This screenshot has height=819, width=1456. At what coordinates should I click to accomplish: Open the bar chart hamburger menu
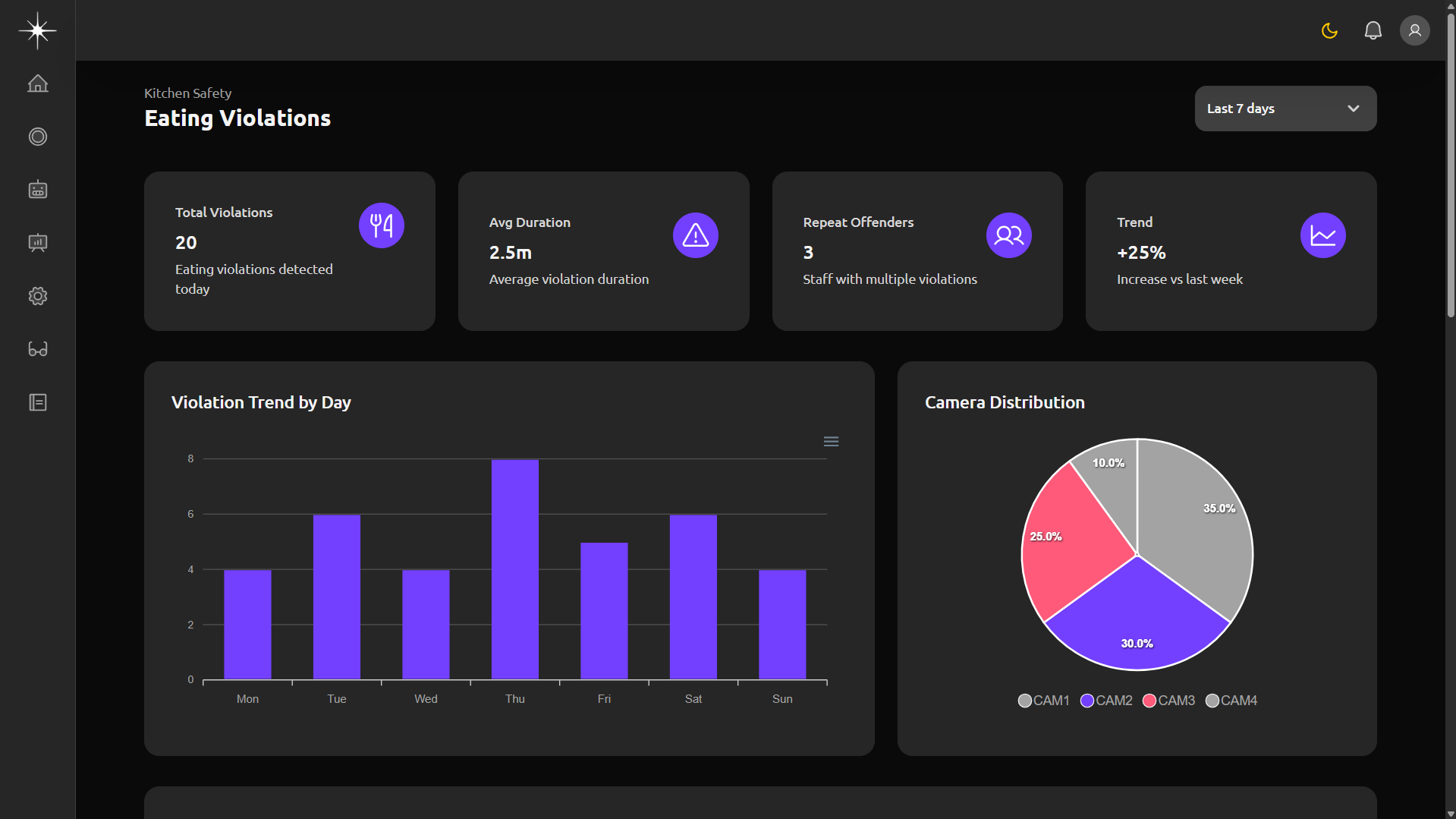point(831,442)
